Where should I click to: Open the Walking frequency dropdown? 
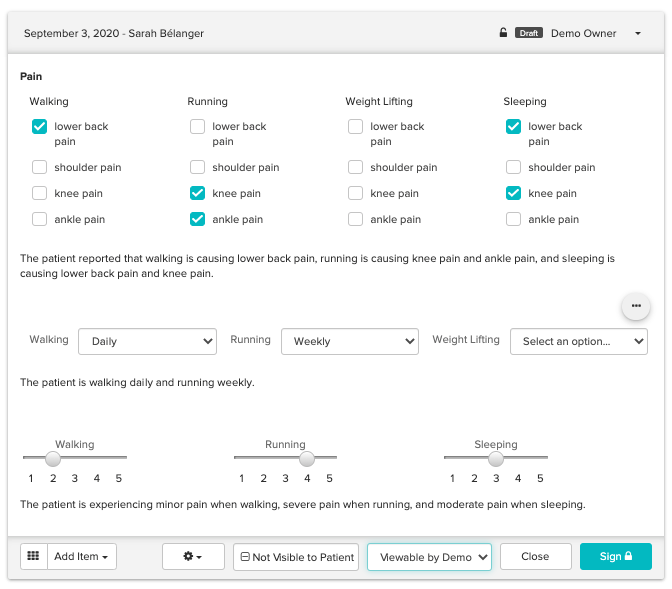(147, 341)
